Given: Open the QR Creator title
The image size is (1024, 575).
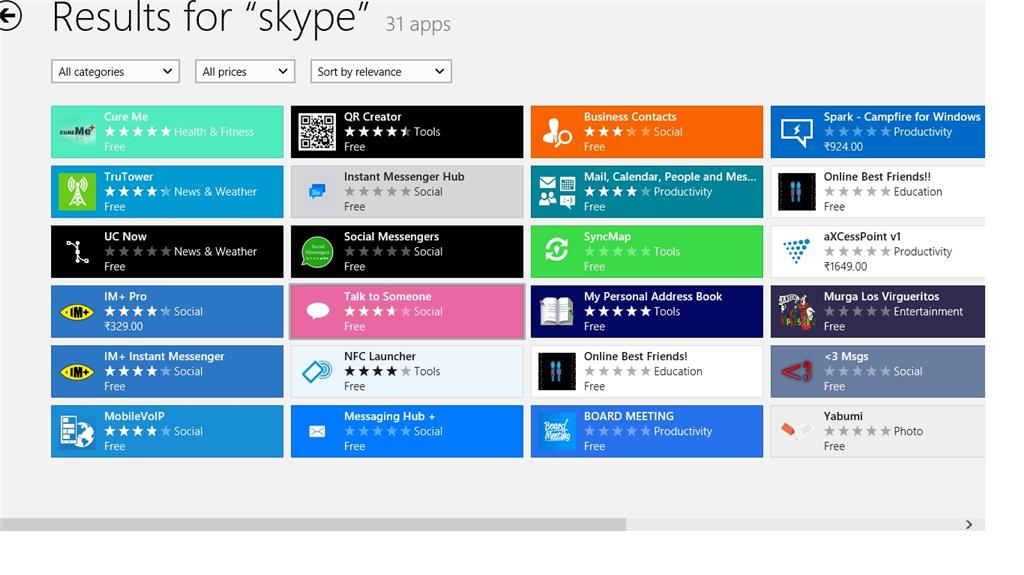Looking at the screenshot, I should [372, 116].
